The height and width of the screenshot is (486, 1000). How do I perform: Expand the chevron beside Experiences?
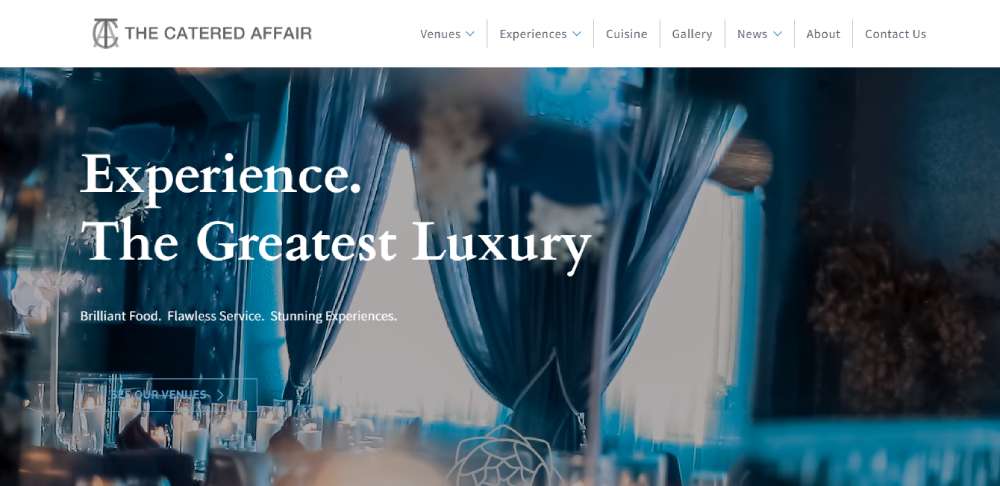point(577,34)
